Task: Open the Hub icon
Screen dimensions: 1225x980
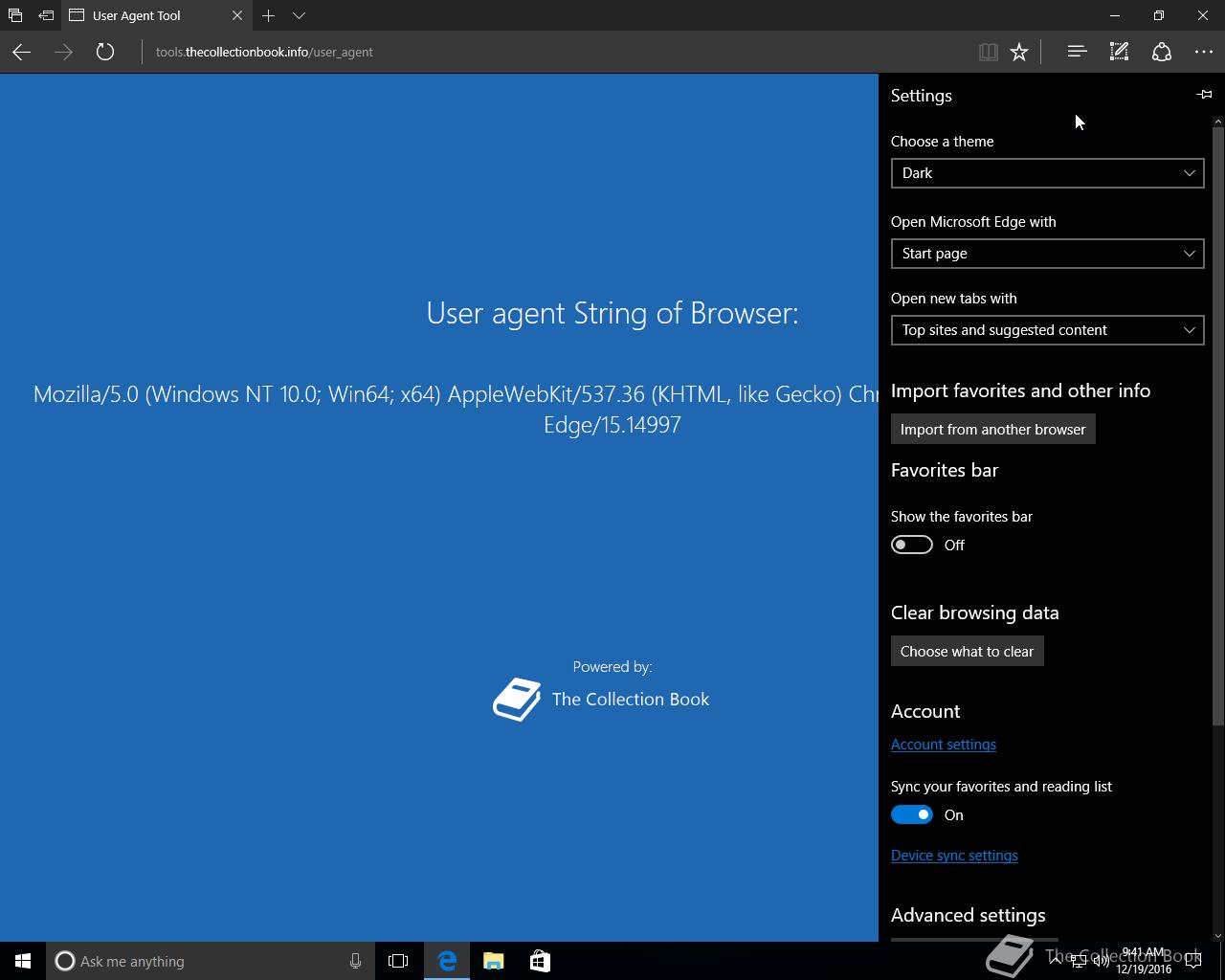Action: pyautogui.click(x=1077, y=52)
